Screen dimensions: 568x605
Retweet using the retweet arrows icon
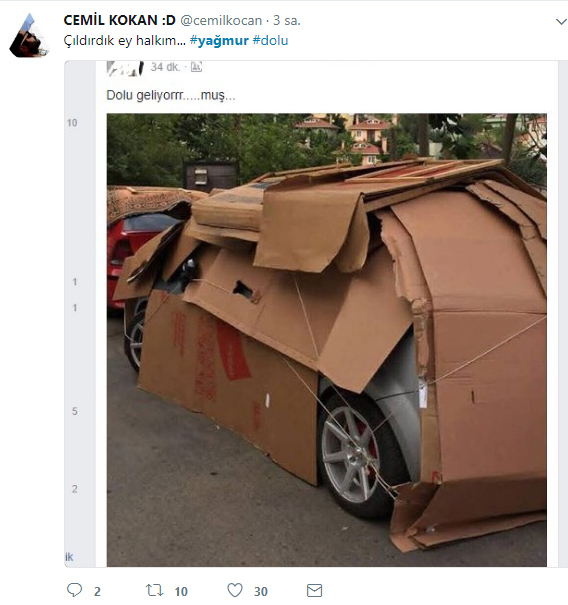pyautogui.click(x=154, y=590)
